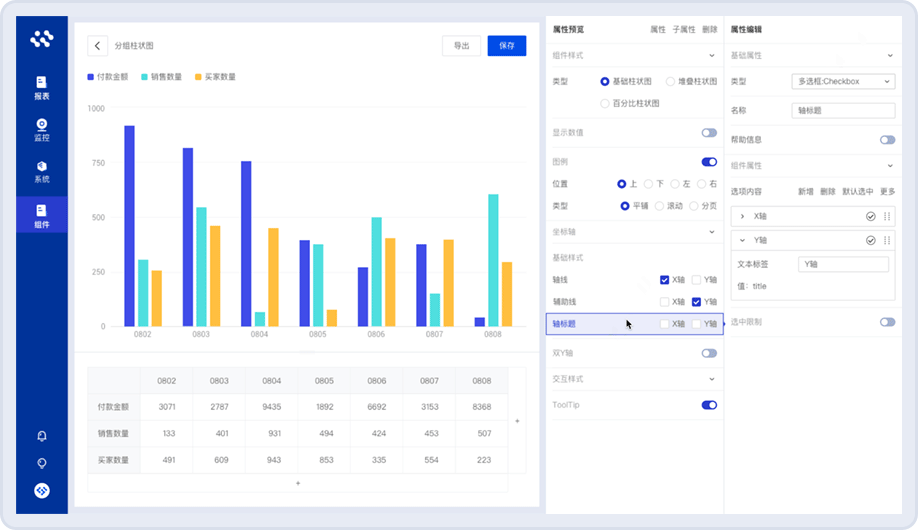Click 买家数量 orange legend swatch
Screen dimensions: 918x530
198,77
